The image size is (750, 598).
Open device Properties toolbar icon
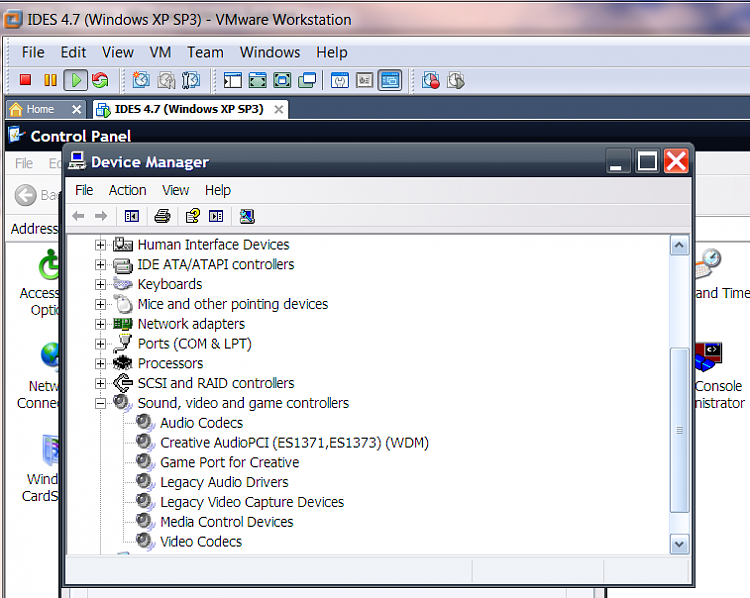pos(193,216)
